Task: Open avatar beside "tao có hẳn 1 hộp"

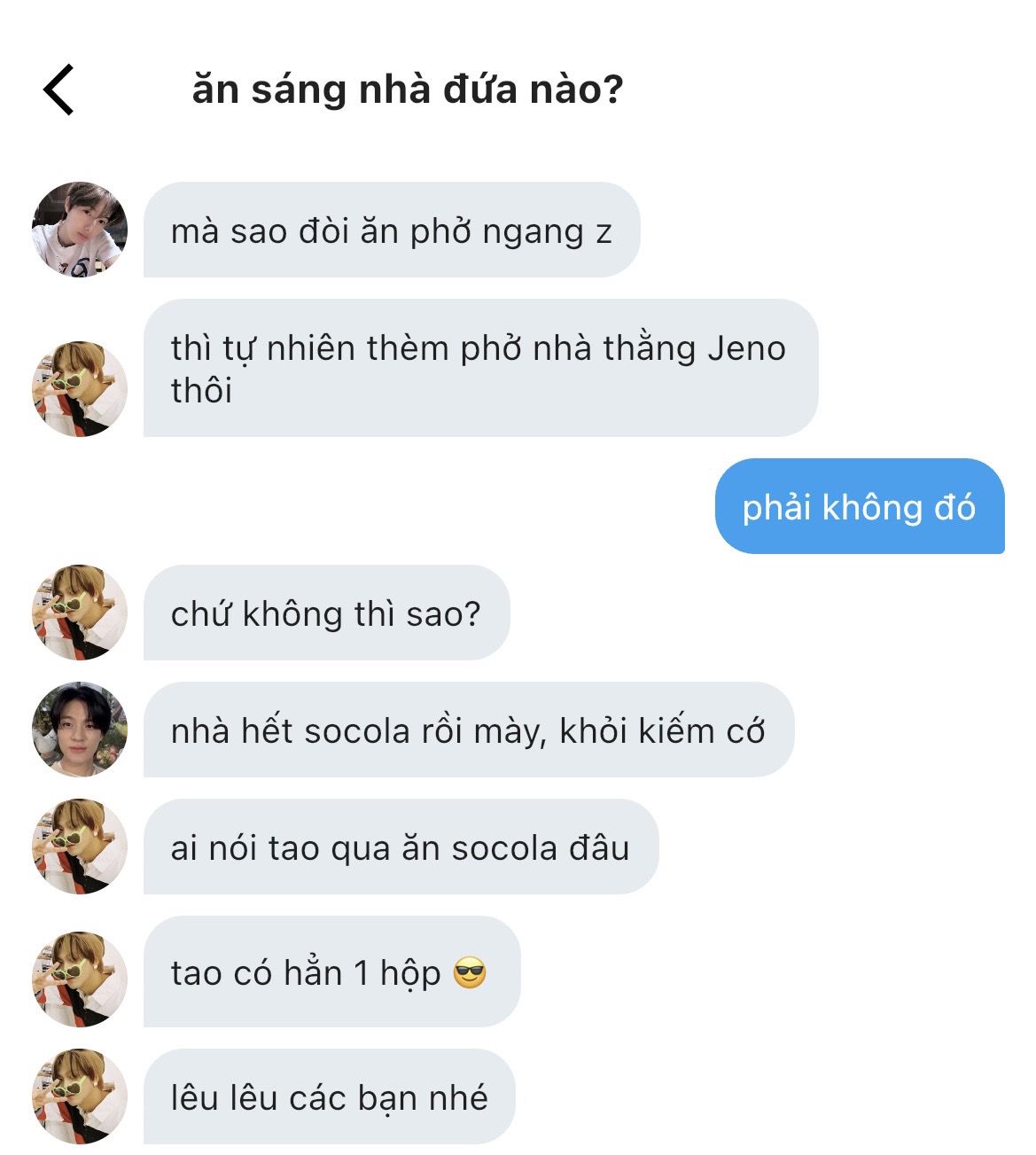Action: 80,979
